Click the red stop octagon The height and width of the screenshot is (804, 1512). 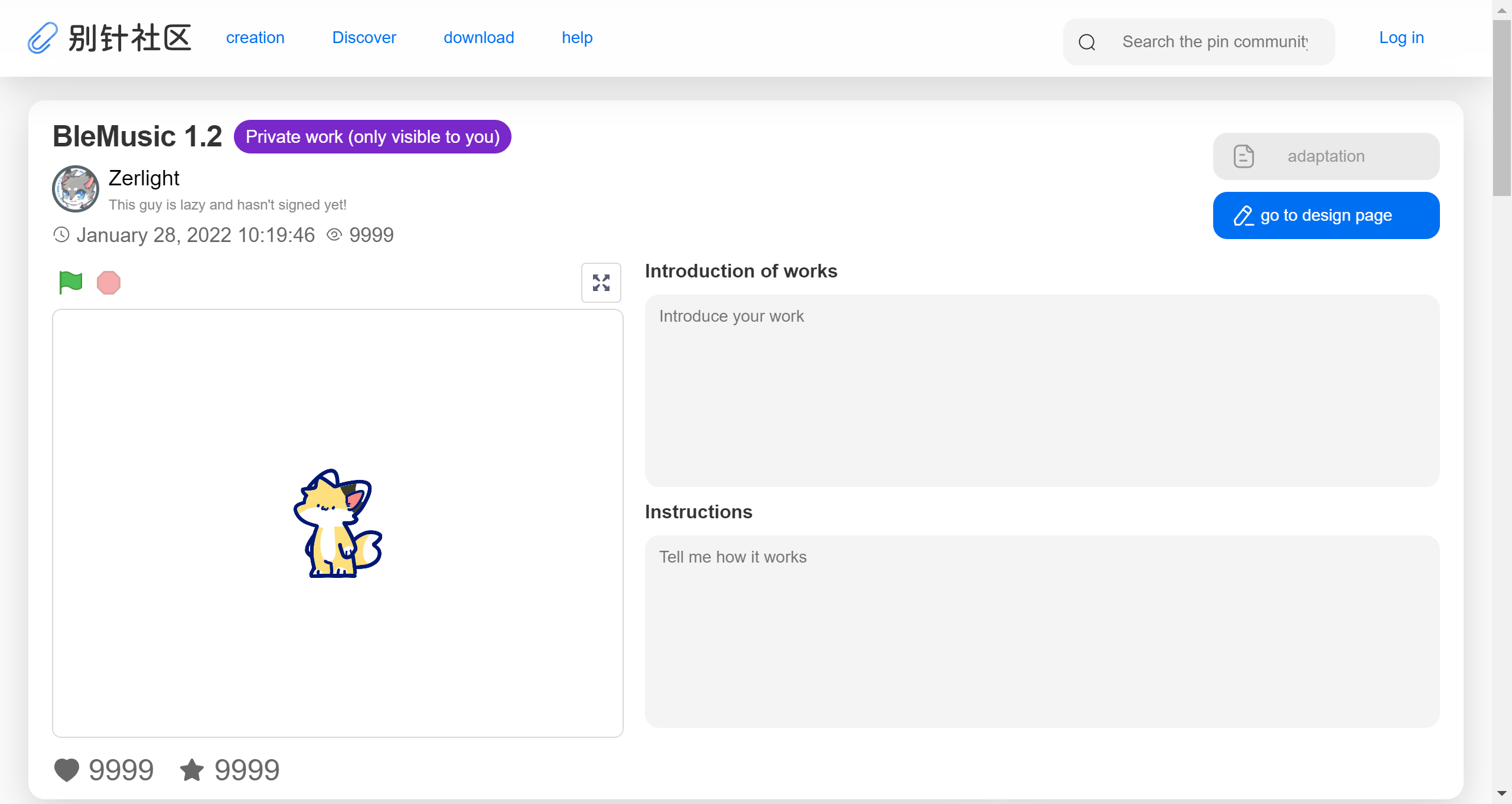[x=109, y=283]
